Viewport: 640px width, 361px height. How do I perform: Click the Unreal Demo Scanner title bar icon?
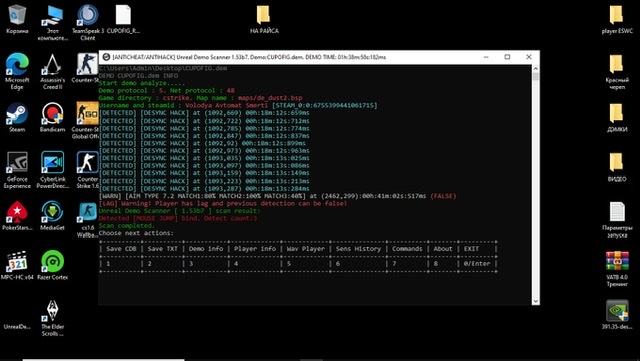106,57
